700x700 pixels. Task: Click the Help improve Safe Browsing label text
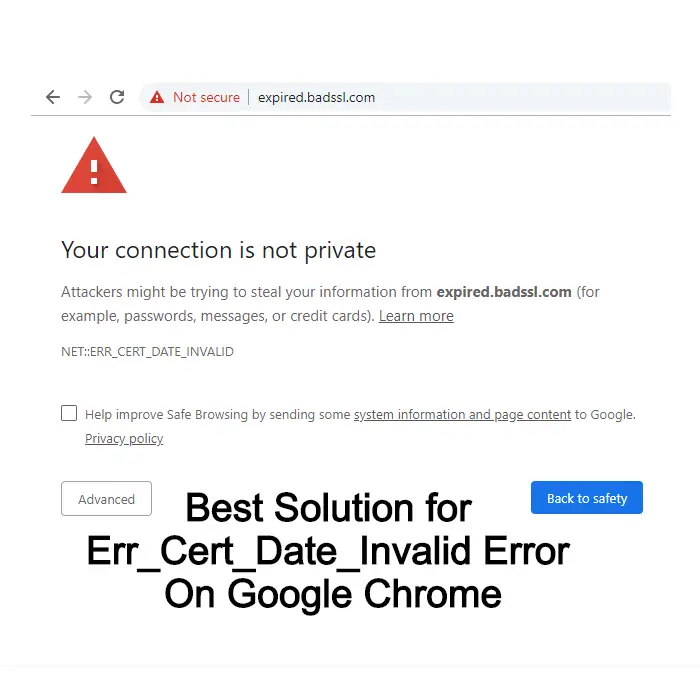(x=217, y=415)
